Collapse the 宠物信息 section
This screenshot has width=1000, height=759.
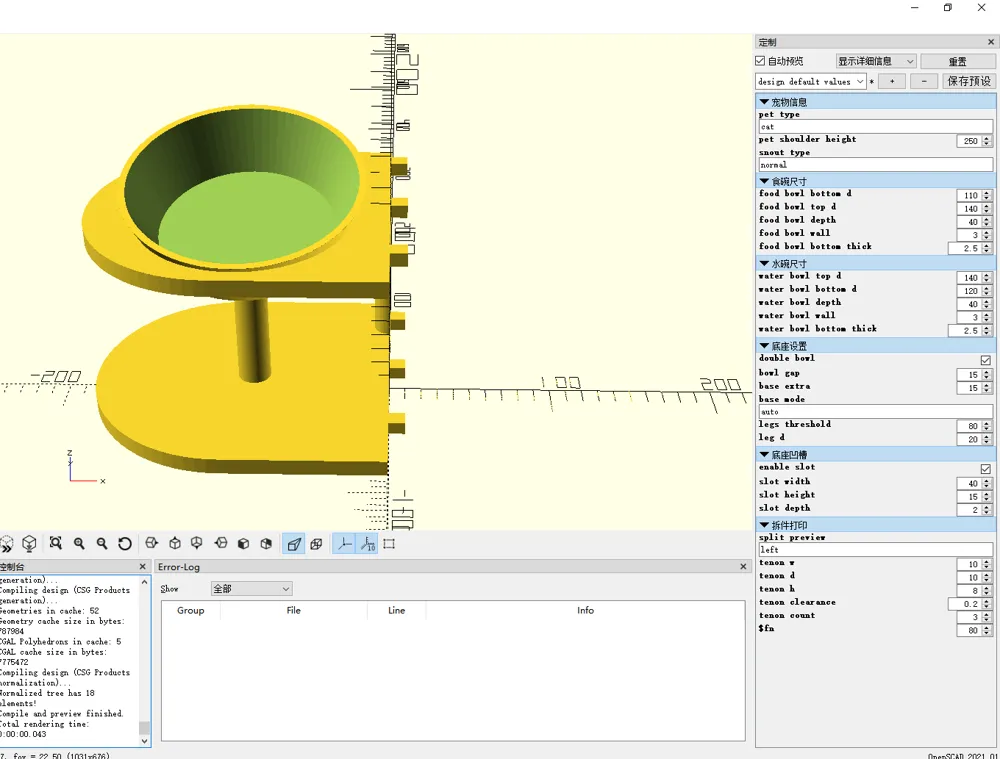click(764, 102)
